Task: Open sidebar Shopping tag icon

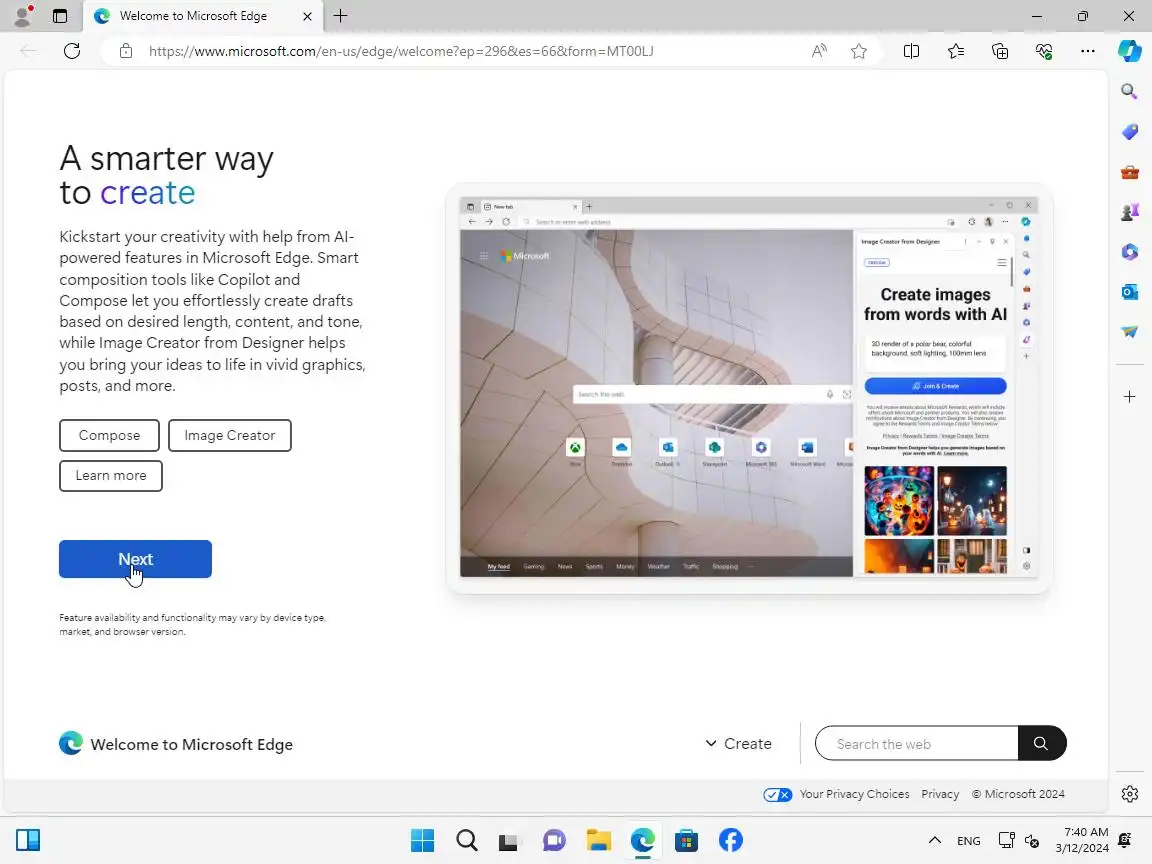Action: [1129, 132]
